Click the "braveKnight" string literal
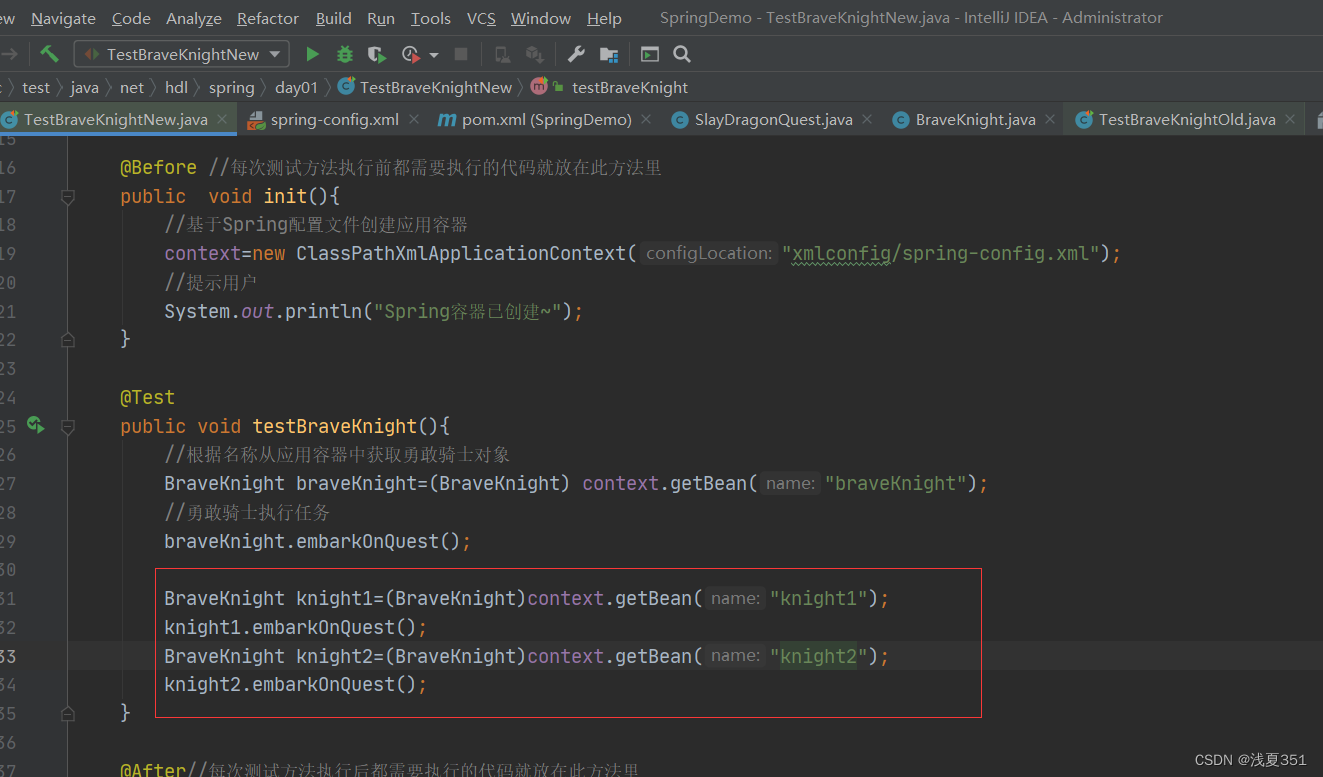Screen dimensions: 1323x777 coord(895,483)
